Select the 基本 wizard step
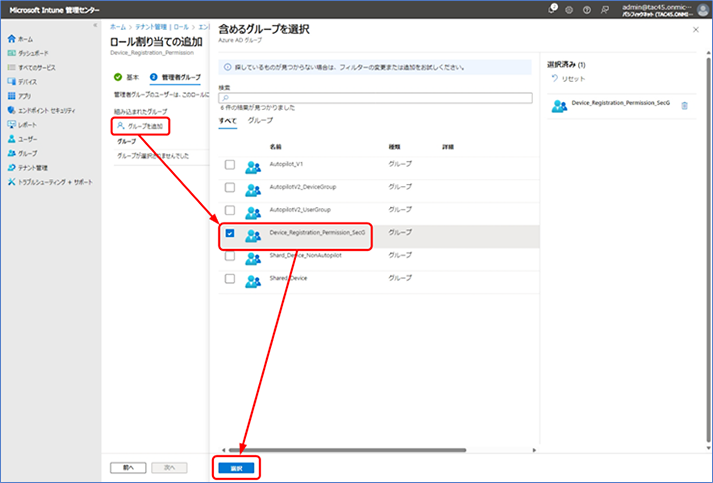This screenshot has width=713, height=483. tap(126, 77)
